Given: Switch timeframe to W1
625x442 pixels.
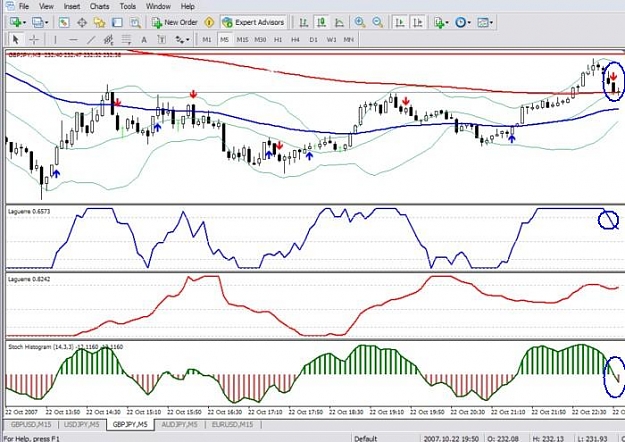Looking at the screenshot, I should (x=331, y=39).
